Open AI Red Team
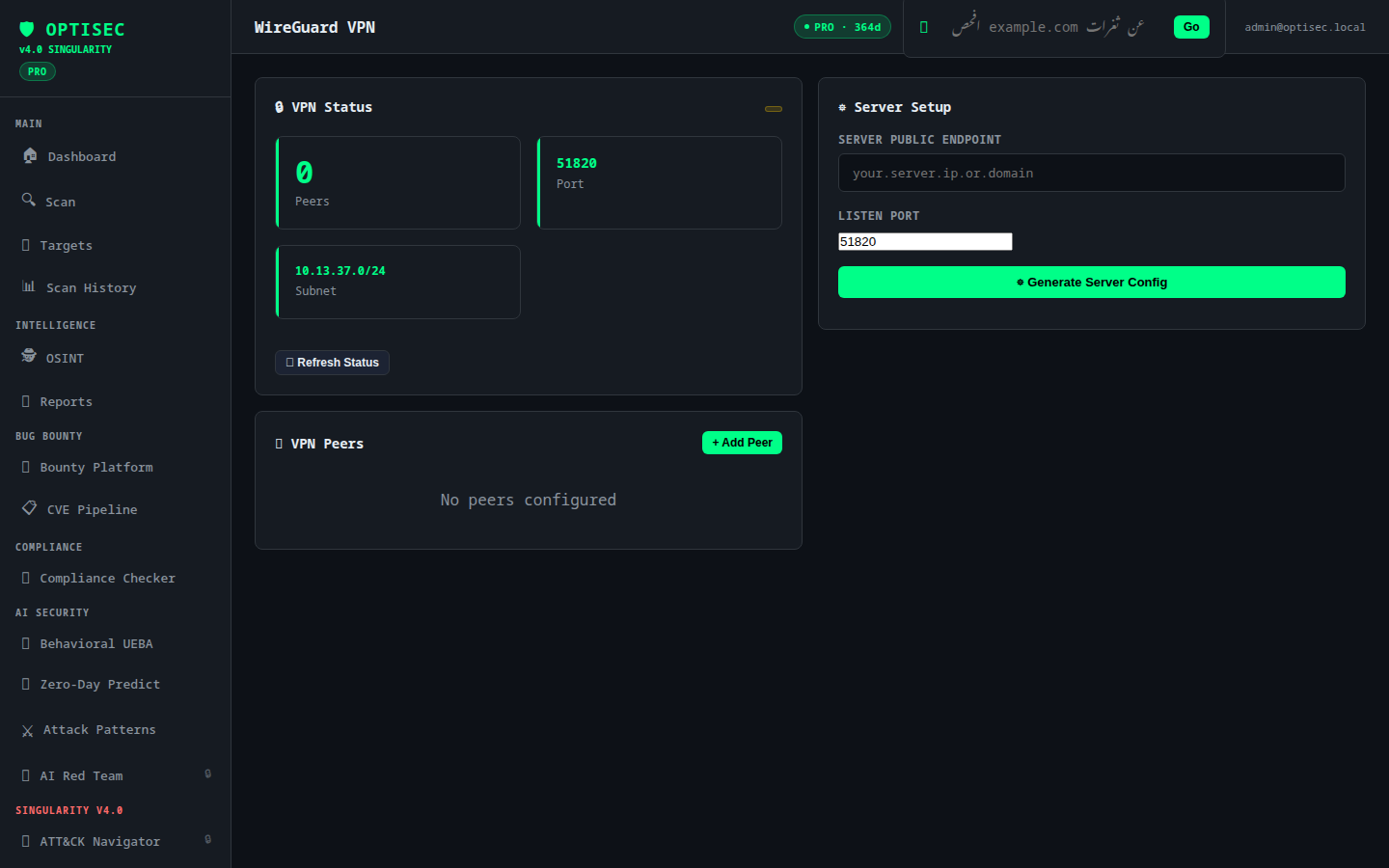Screen dimensions: 1389x868 (x=115, y=775)
